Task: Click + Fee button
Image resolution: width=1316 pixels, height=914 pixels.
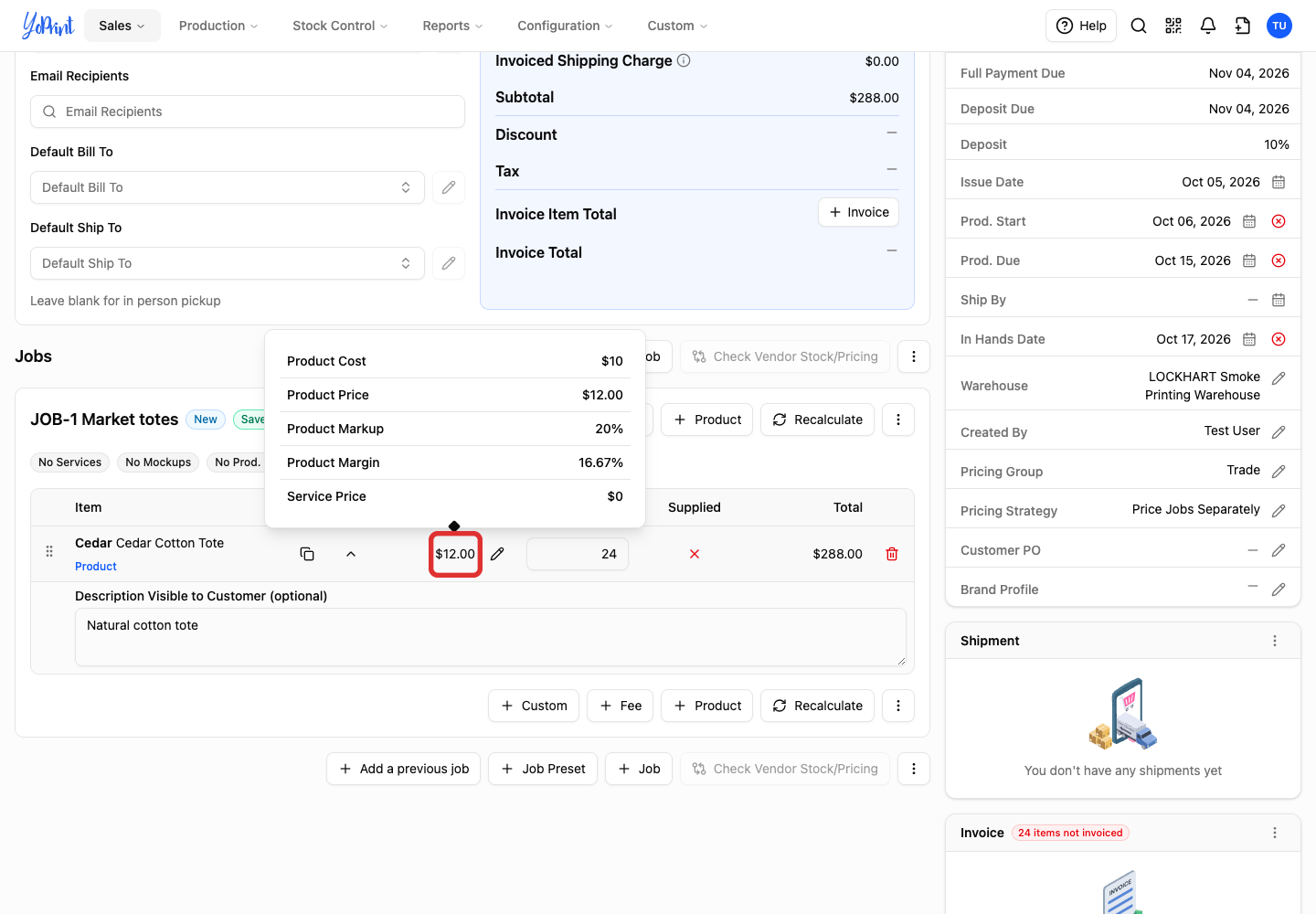Action: (x=620, y=706)
